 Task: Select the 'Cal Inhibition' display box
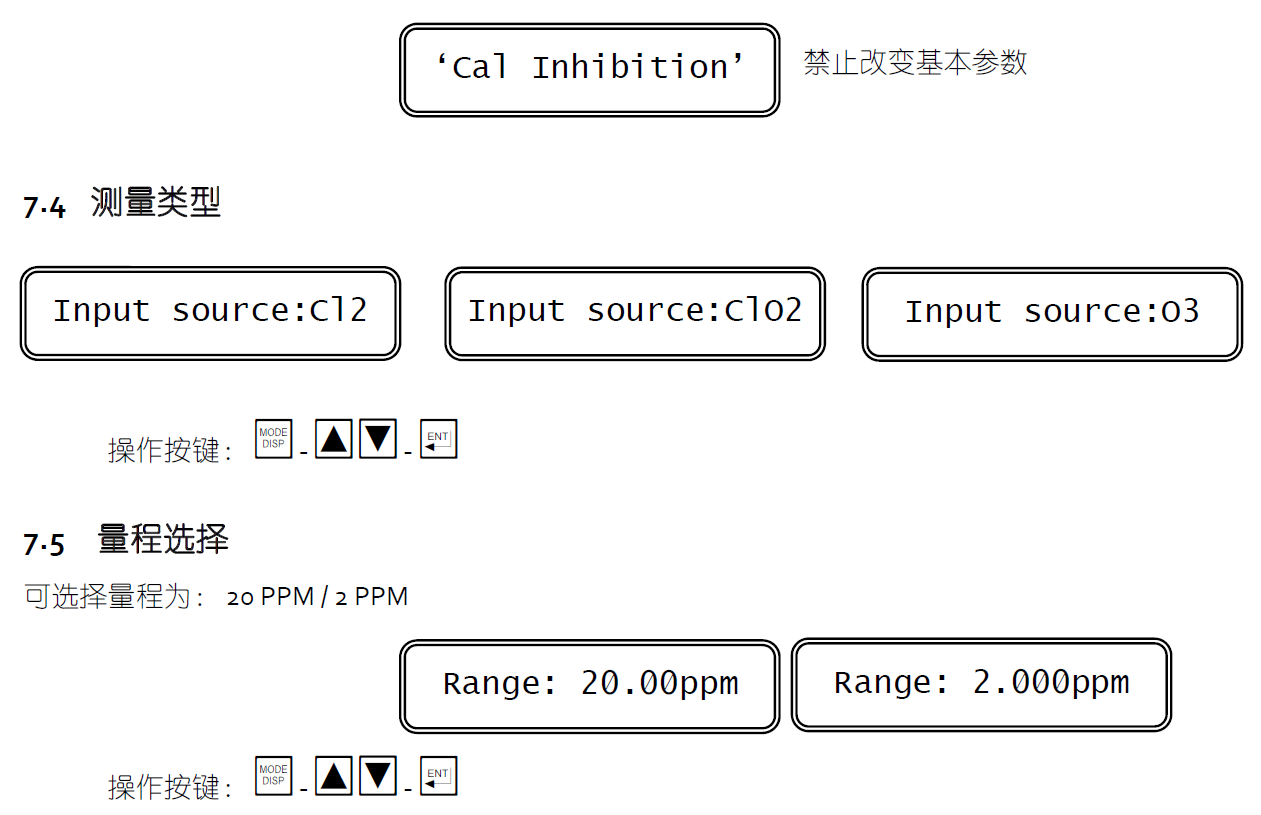(589, 69)
